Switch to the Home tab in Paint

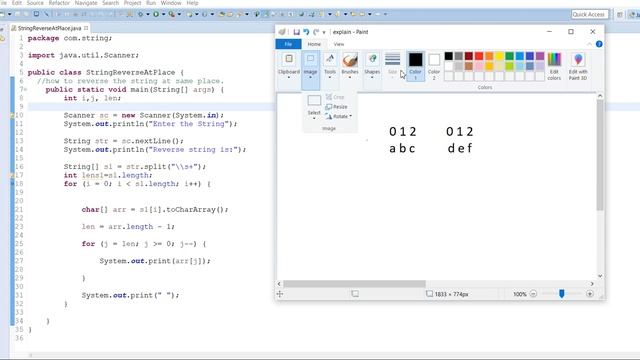pos(314,44)
